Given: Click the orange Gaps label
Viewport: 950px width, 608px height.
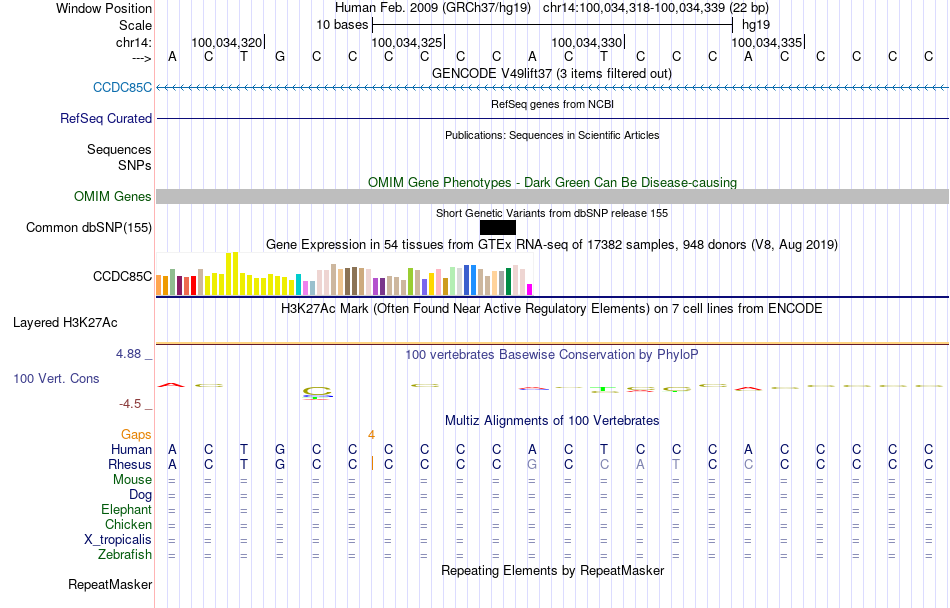Looking at the screenshot, I should [x=136, y=434].
